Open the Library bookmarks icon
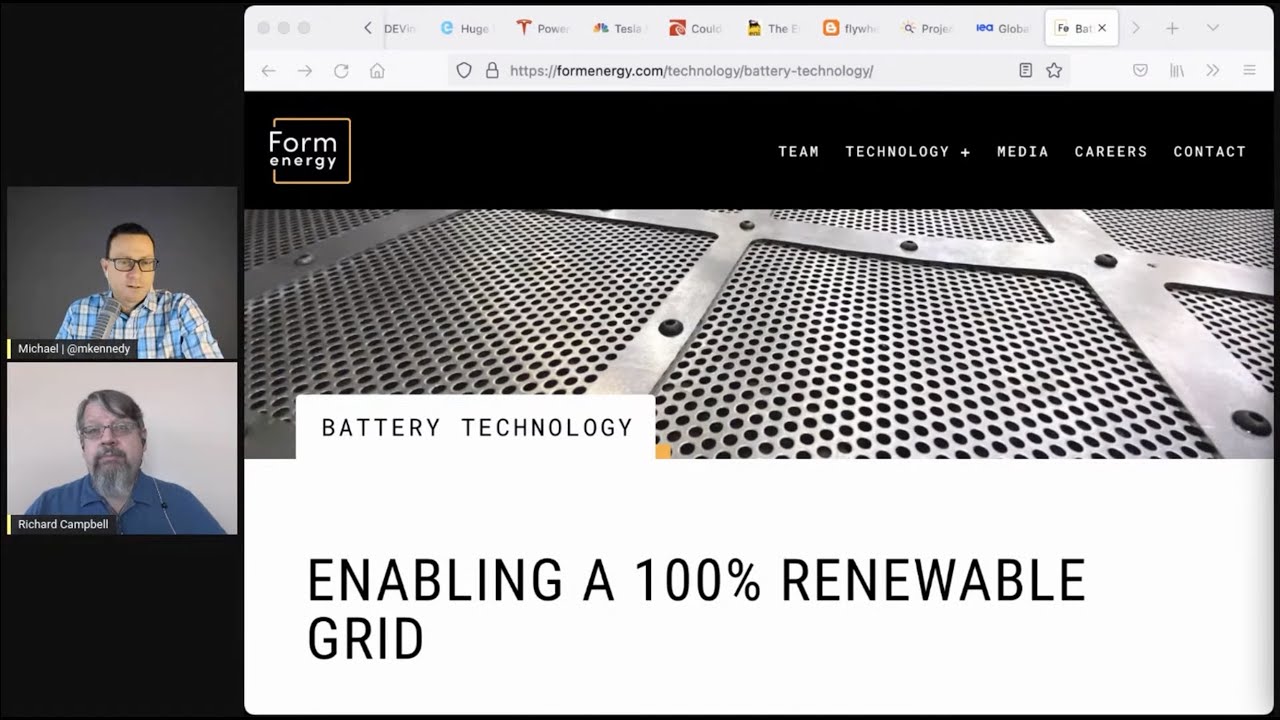Viewport: 1280px width, 720px height. [x=1177, y=71]
